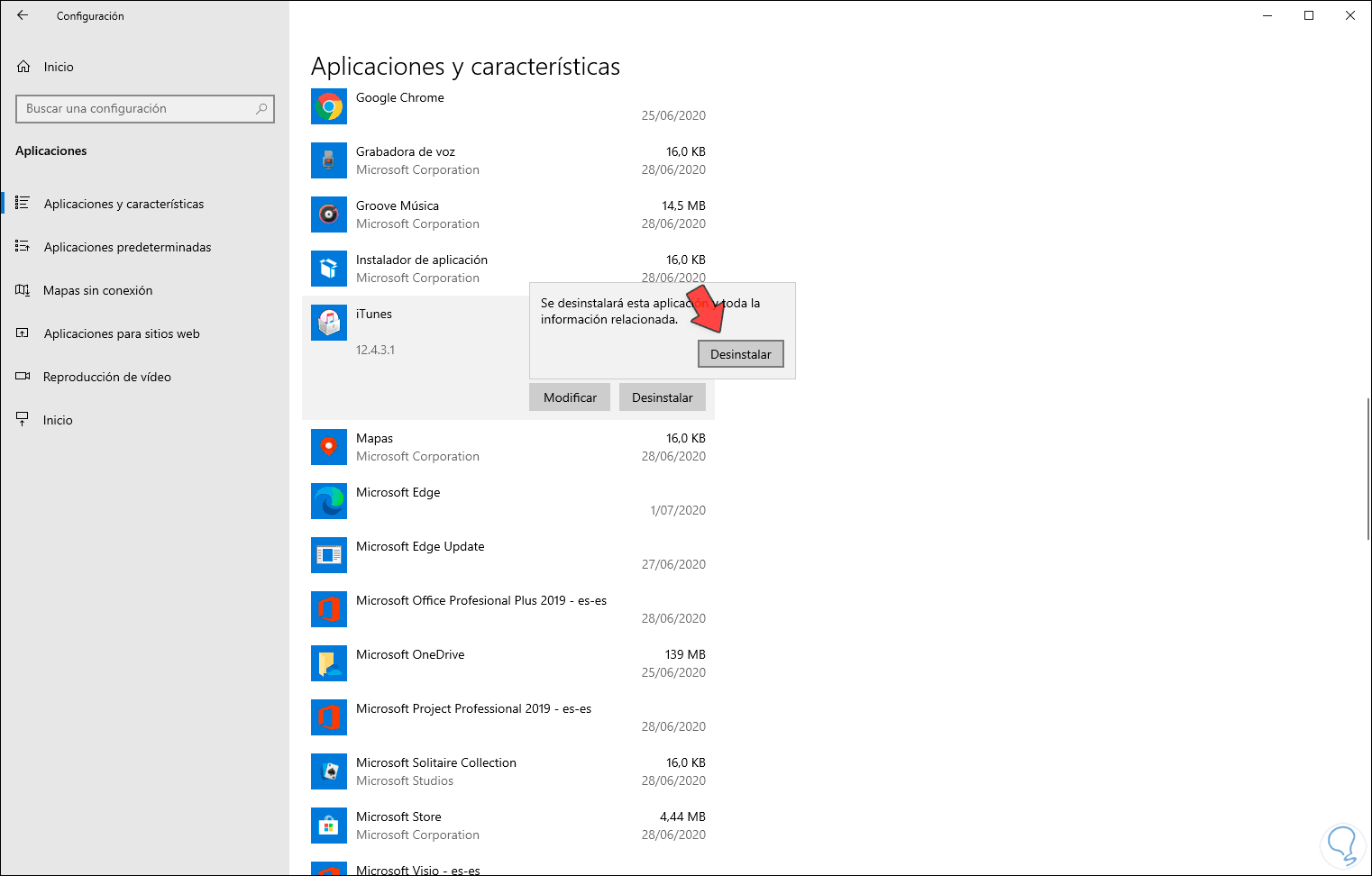Go to Reproducción de vídeo settings
The height and width of the screenshot is (876, 1372).
click(144, 377)
